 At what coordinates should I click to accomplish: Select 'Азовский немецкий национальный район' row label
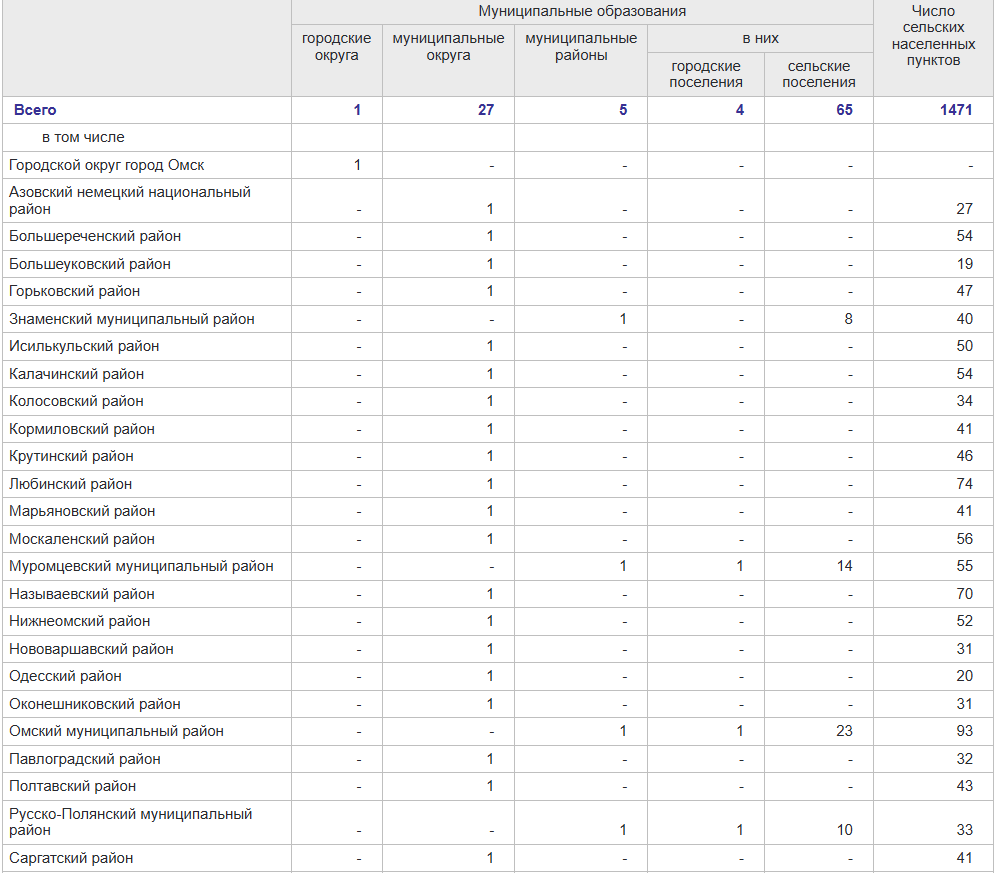[x=130, y=200]
